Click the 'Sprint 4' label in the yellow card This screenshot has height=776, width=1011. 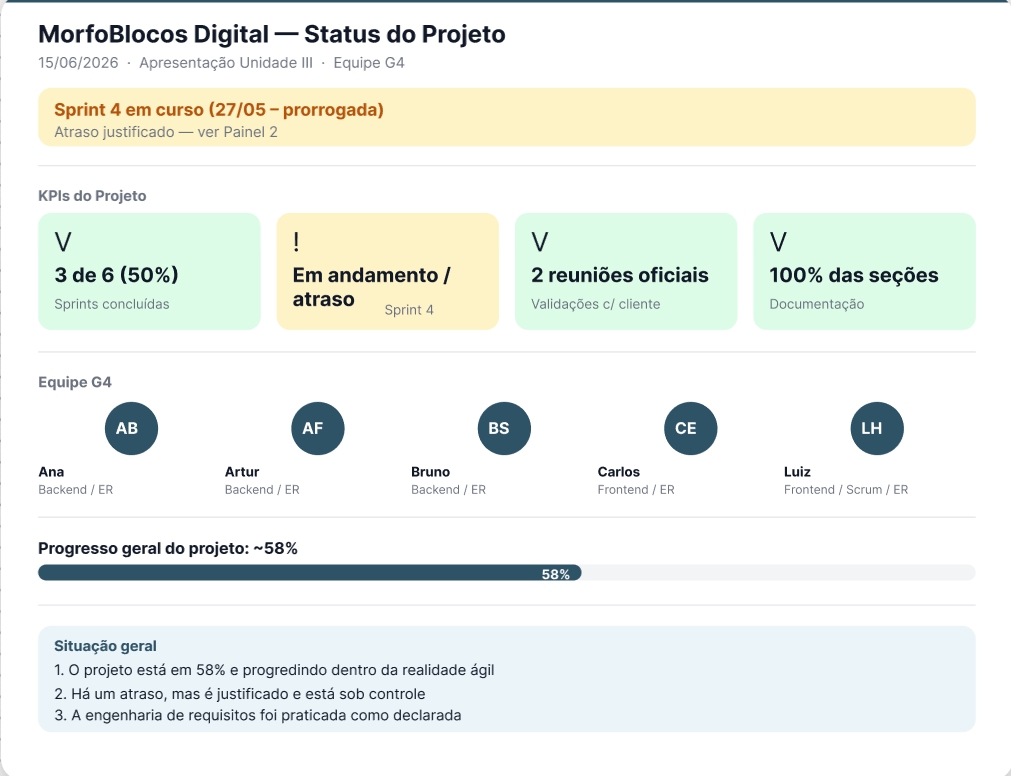[409, 310]
